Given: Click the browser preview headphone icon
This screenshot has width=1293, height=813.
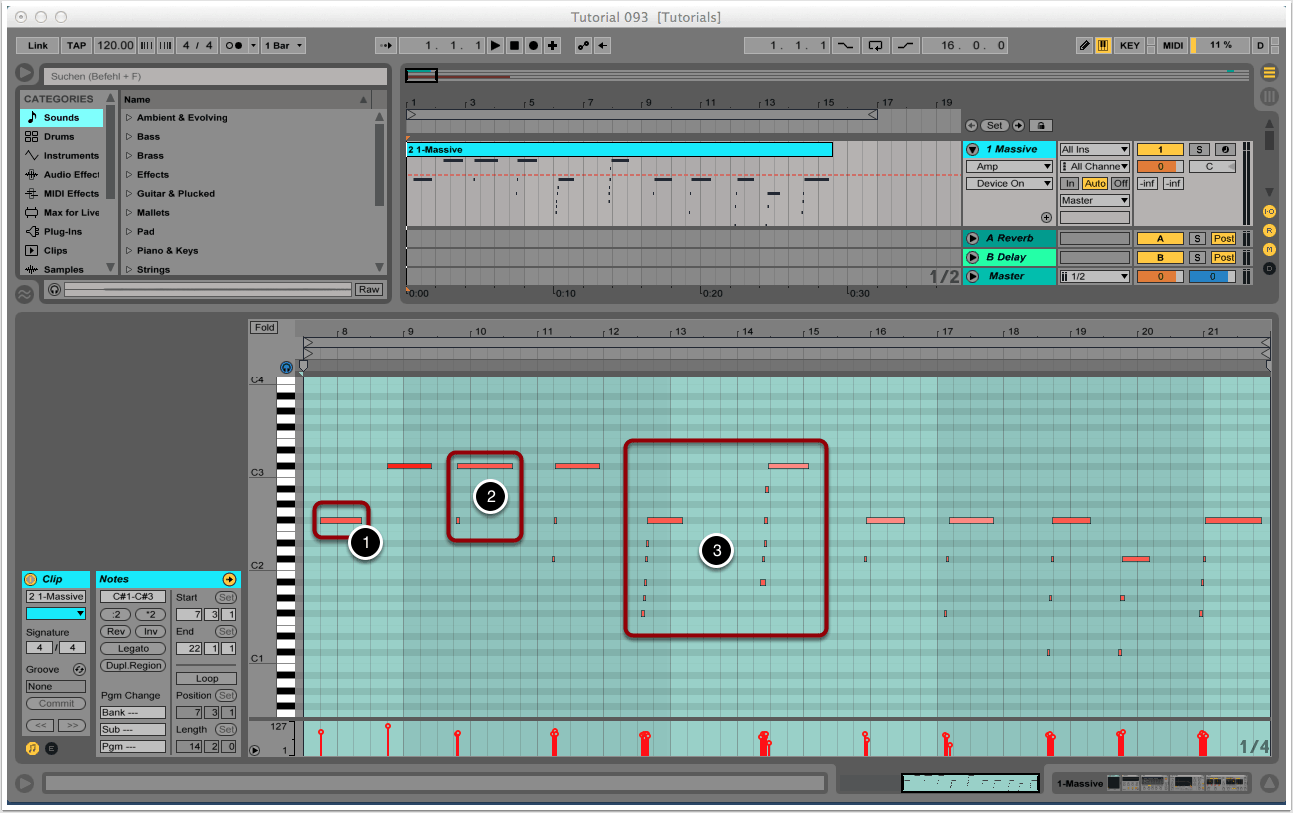Looking at the screenshot, I should click(x=54, y=289).
